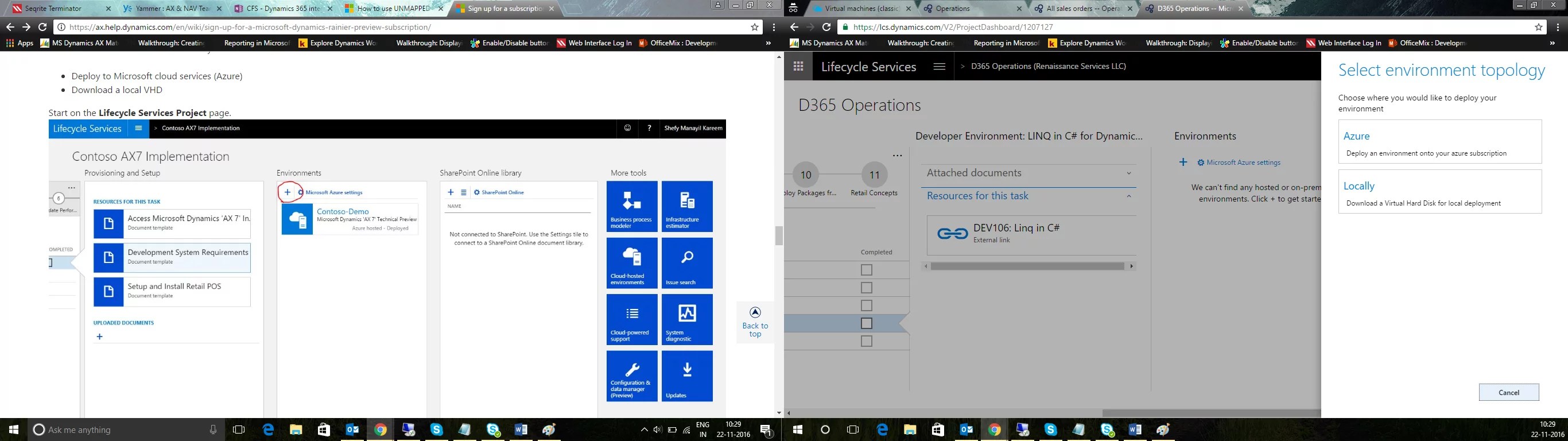The image size is (1568, 441).
Task: Click the hamburger menu beside Lifecycle Services title
Action: [x=939, y=67]
